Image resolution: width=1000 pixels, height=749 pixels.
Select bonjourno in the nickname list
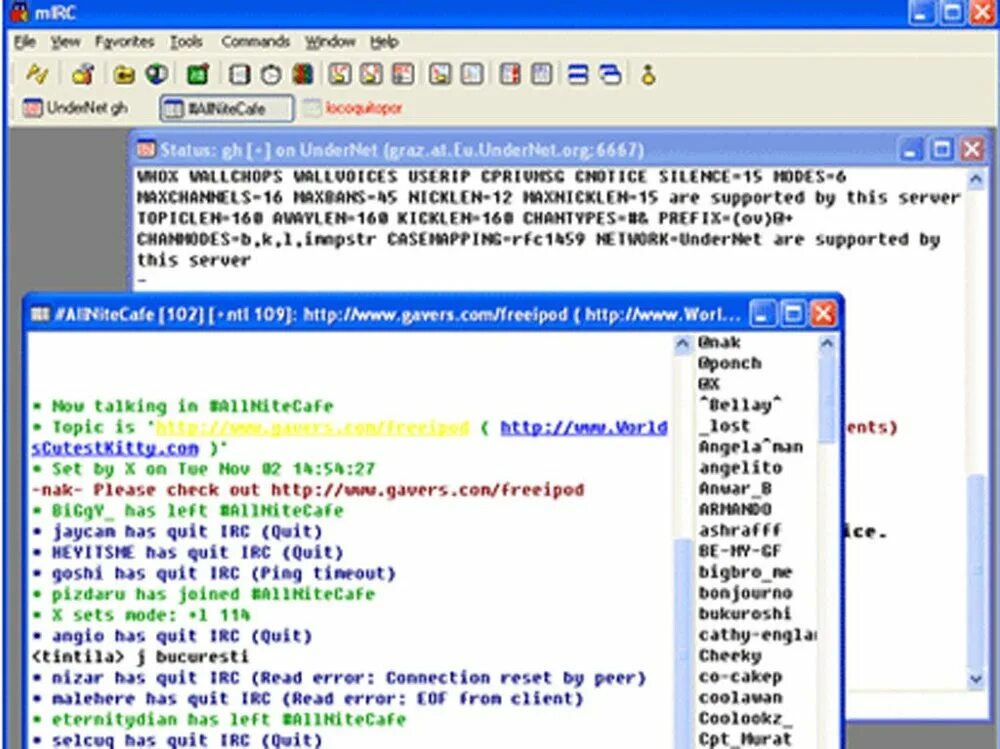click(745, 593)
